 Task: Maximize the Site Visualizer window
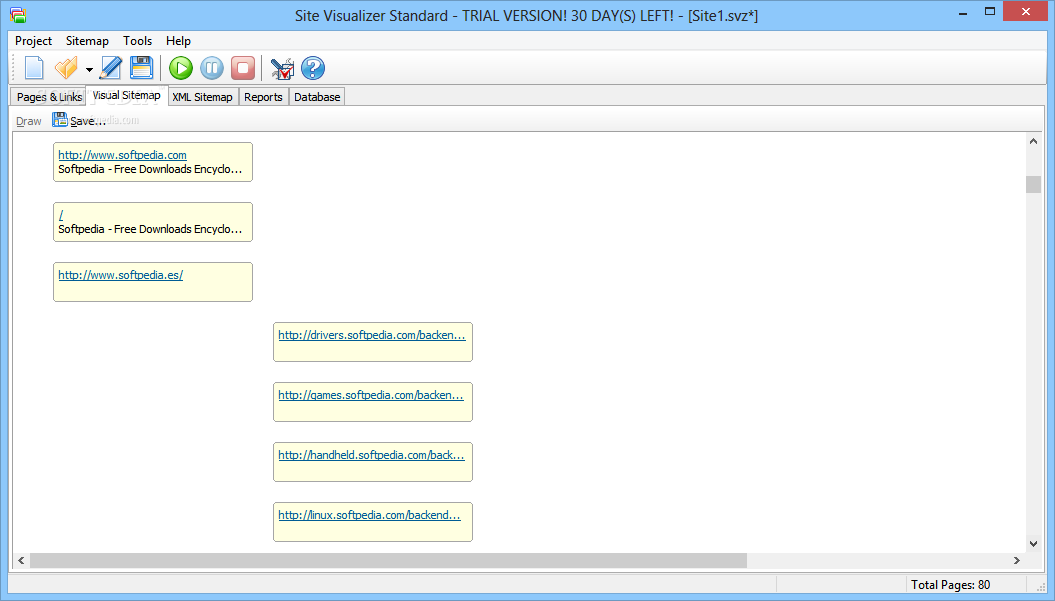click(990, 11)
